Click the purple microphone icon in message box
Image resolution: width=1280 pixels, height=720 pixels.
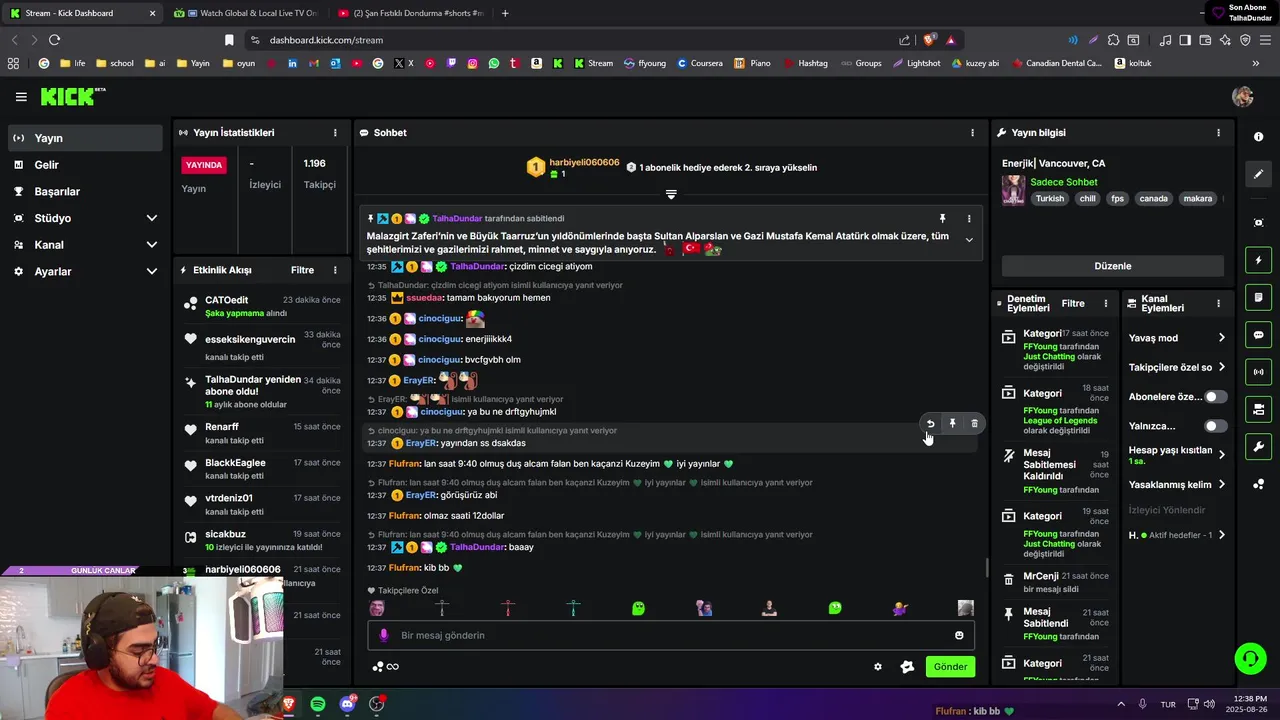pos(383,635)
